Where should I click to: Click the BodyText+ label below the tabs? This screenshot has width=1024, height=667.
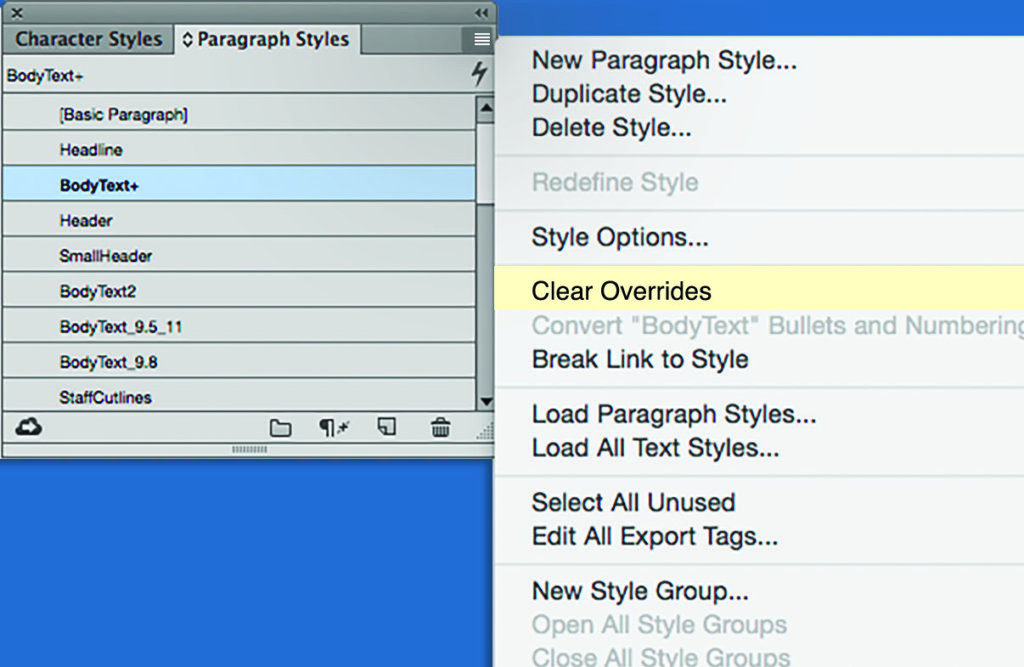[44, 76]
